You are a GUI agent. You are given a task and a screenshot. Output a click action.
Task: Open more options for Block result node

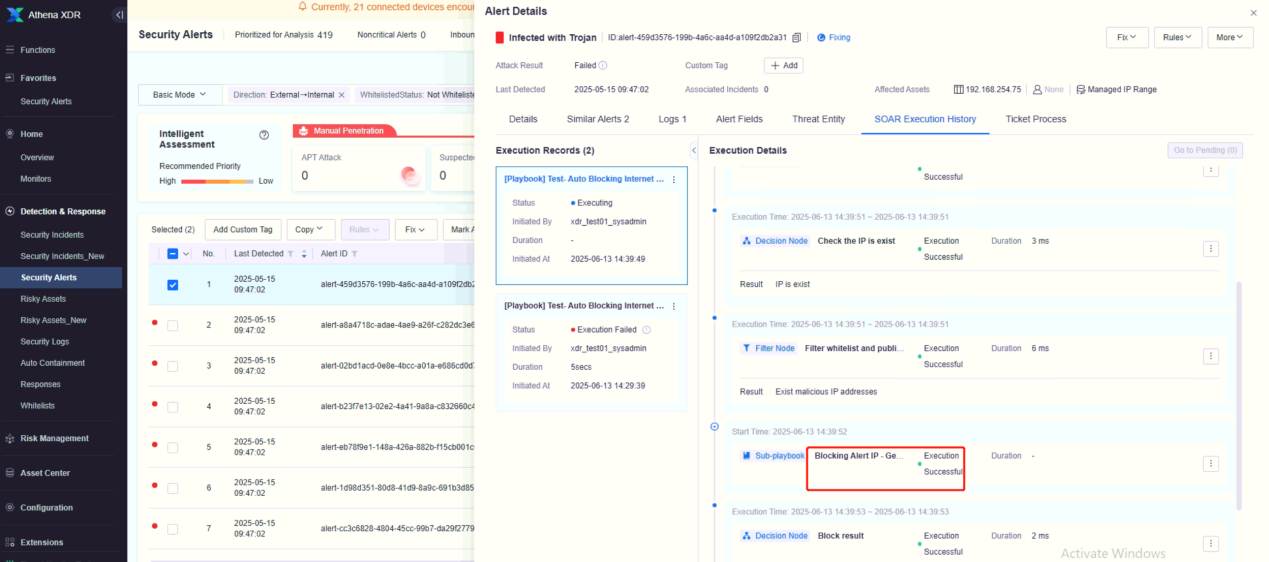[1210, 543]
